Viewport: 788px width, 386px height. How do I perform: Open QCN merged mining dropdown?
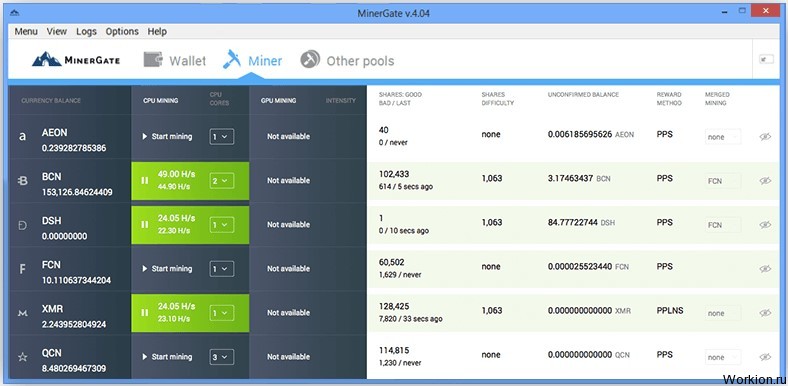pos(723,357)
